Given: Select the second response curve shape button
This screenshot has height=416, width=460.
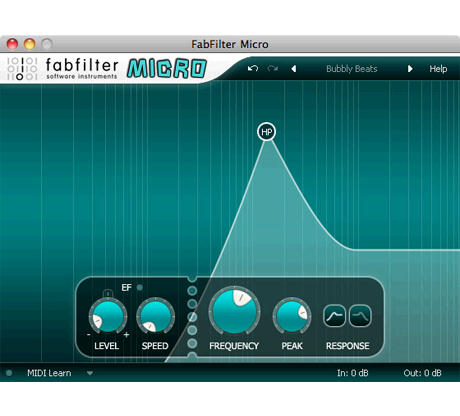Looking at the screenshot, I should (360, 316).
